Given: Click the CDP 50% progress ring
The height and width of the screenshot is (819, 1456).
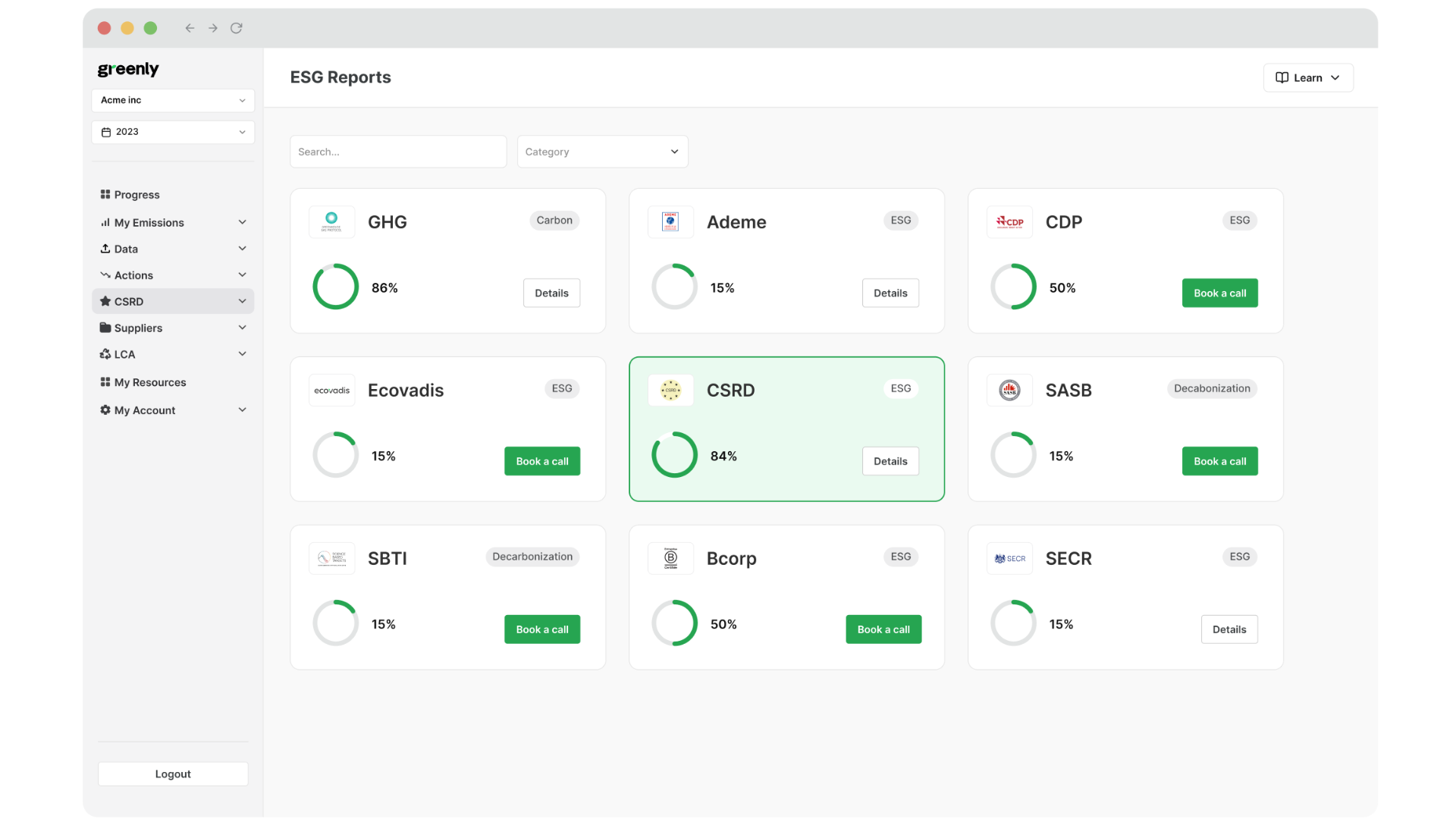Looking at the screenshot, I should pyautogui.click(x=1013, y=287).
